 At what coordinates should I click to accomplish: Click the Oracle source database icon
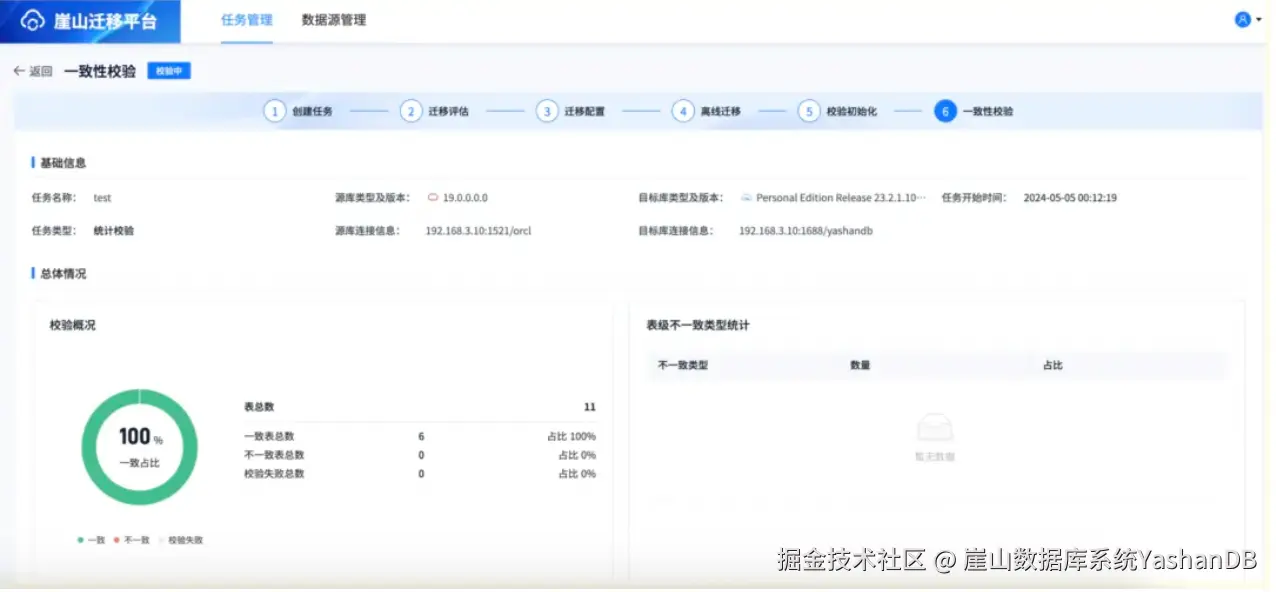click(x=433, y=198)
